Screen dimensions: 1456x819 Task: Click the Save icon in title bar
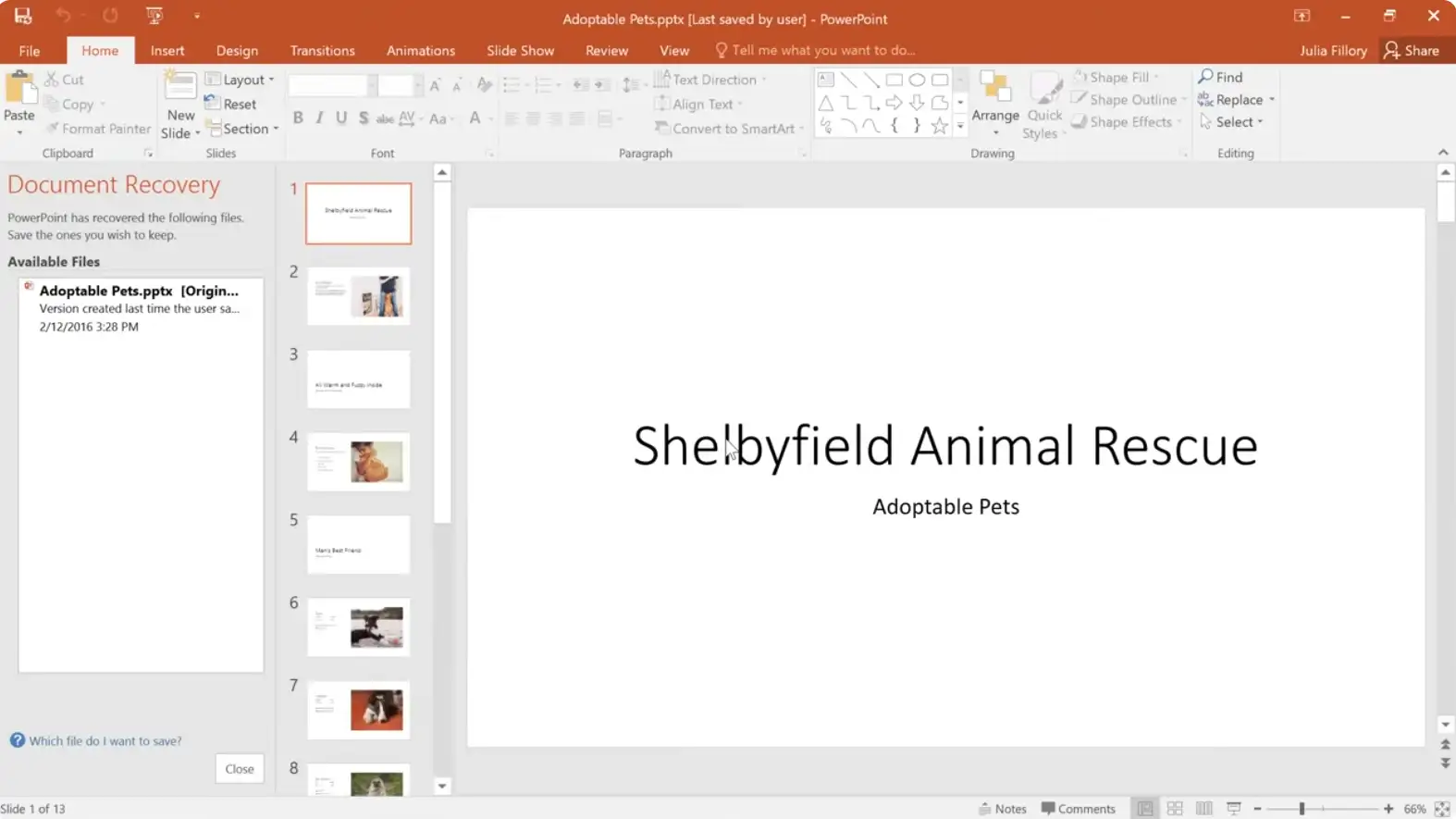tap(22, 16)
